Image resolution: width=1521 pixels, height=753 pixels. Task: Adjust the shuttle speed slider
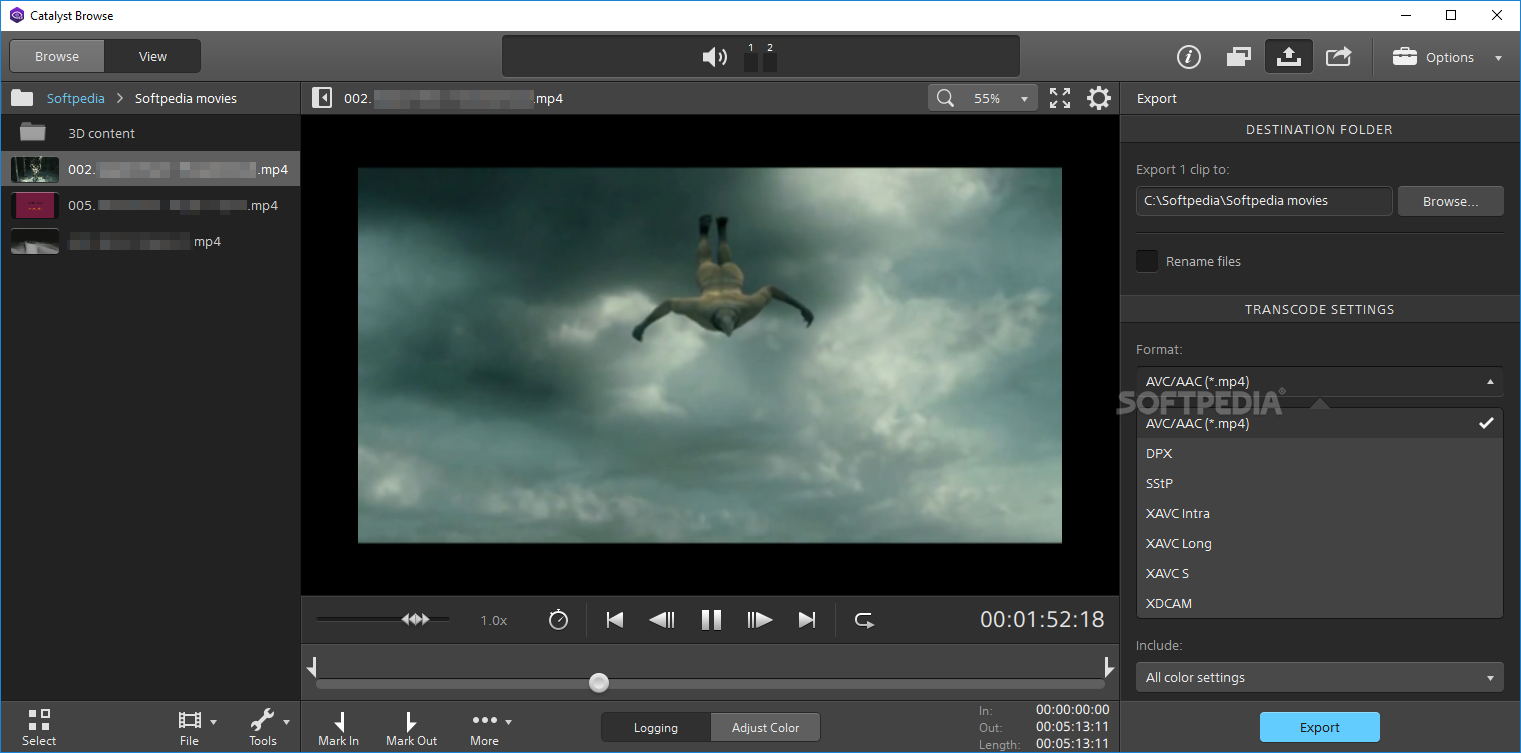tap(415, 619)
